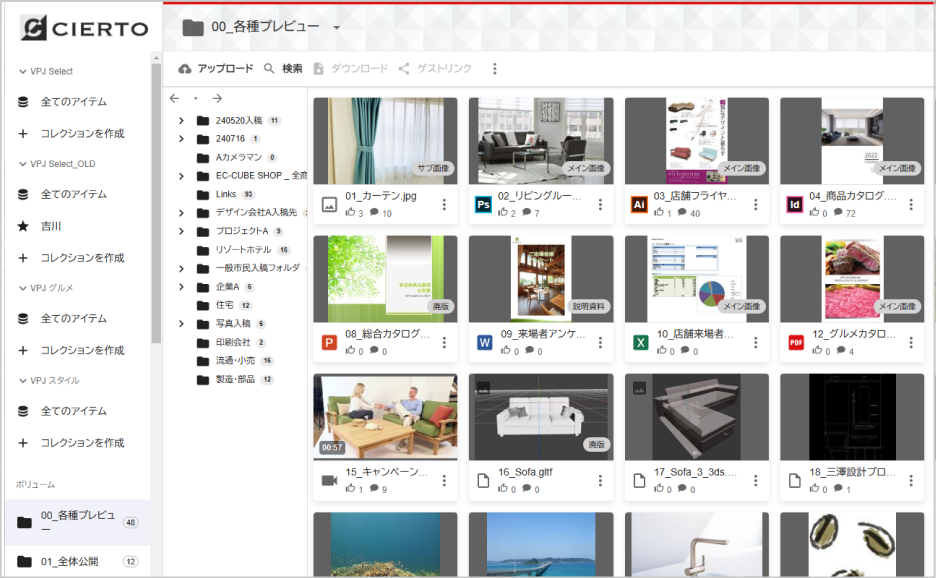
Task: Click the ゲストリンク button
Action: [435, 69]
